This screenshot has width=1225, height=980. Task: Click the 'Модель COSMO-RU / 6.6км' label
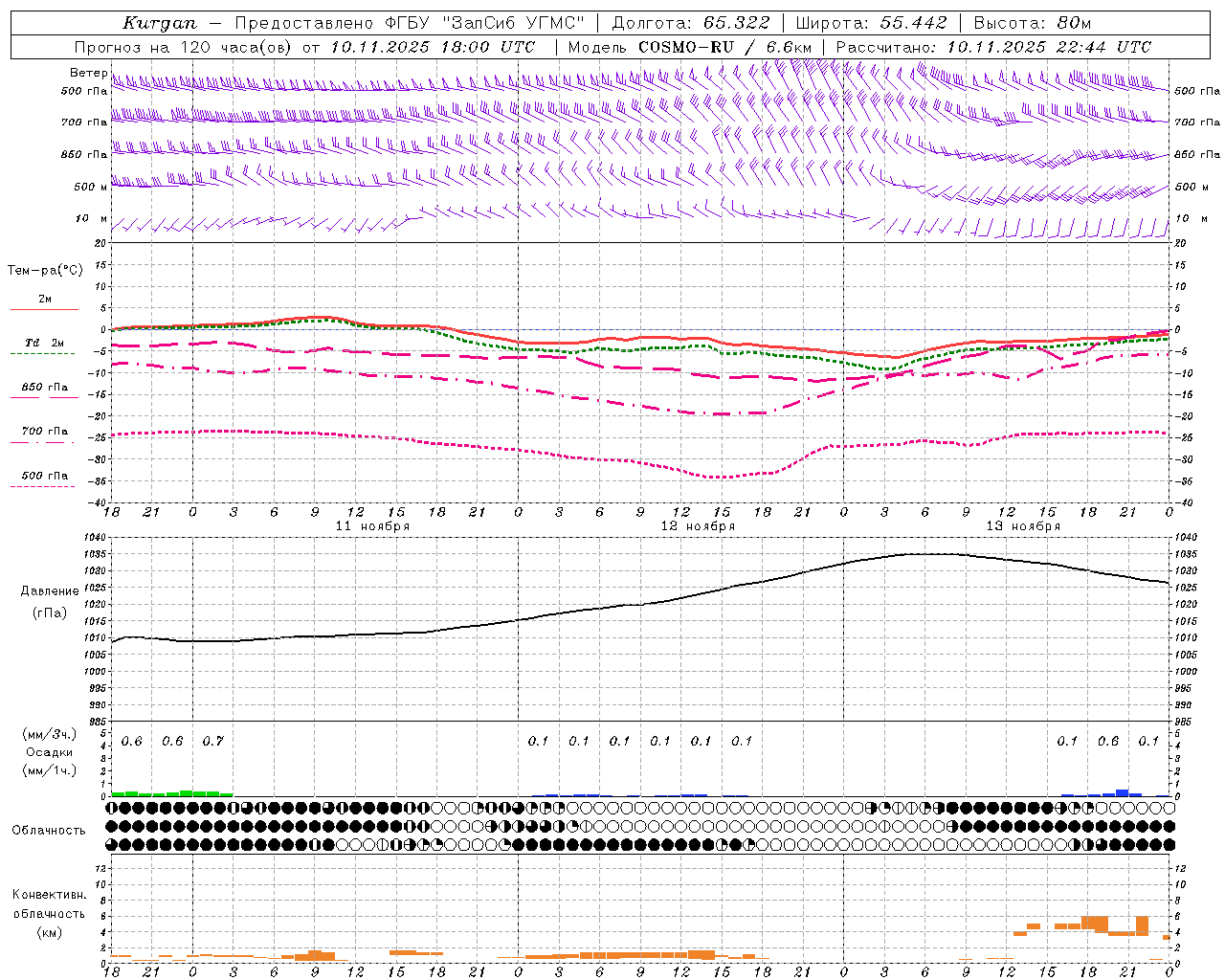click(x=690, y=47)
